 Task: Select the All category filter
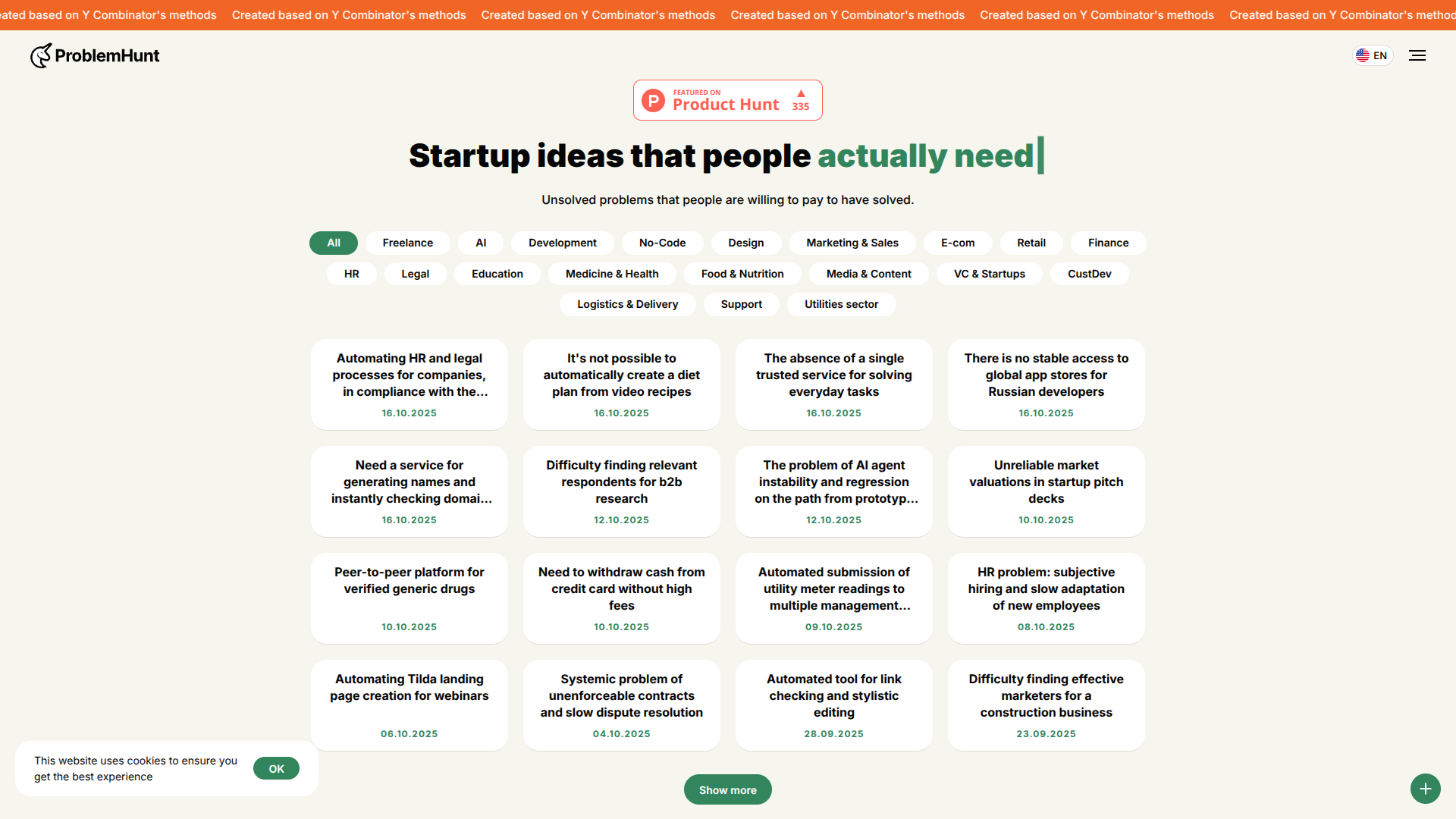[x=334, y=243]
